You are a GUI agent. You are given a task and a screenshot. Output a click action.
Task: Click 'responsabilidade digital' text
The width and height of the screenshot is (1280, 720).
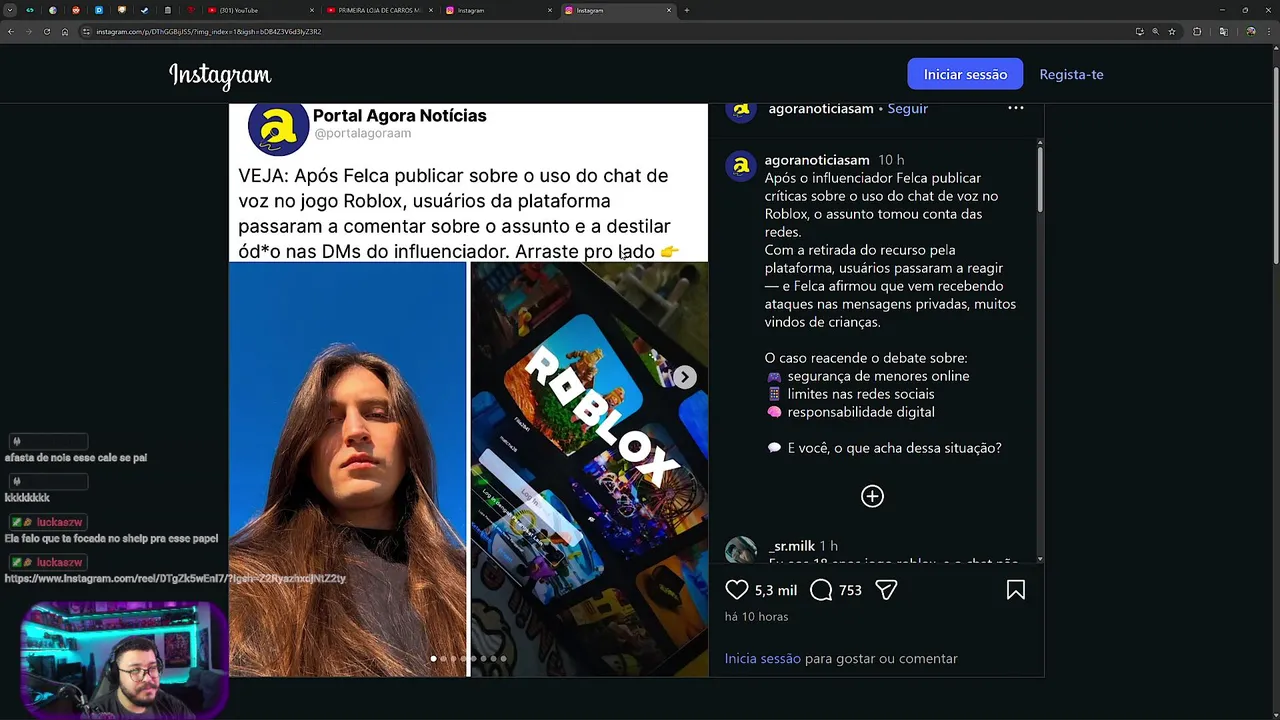tap(861, 412)
